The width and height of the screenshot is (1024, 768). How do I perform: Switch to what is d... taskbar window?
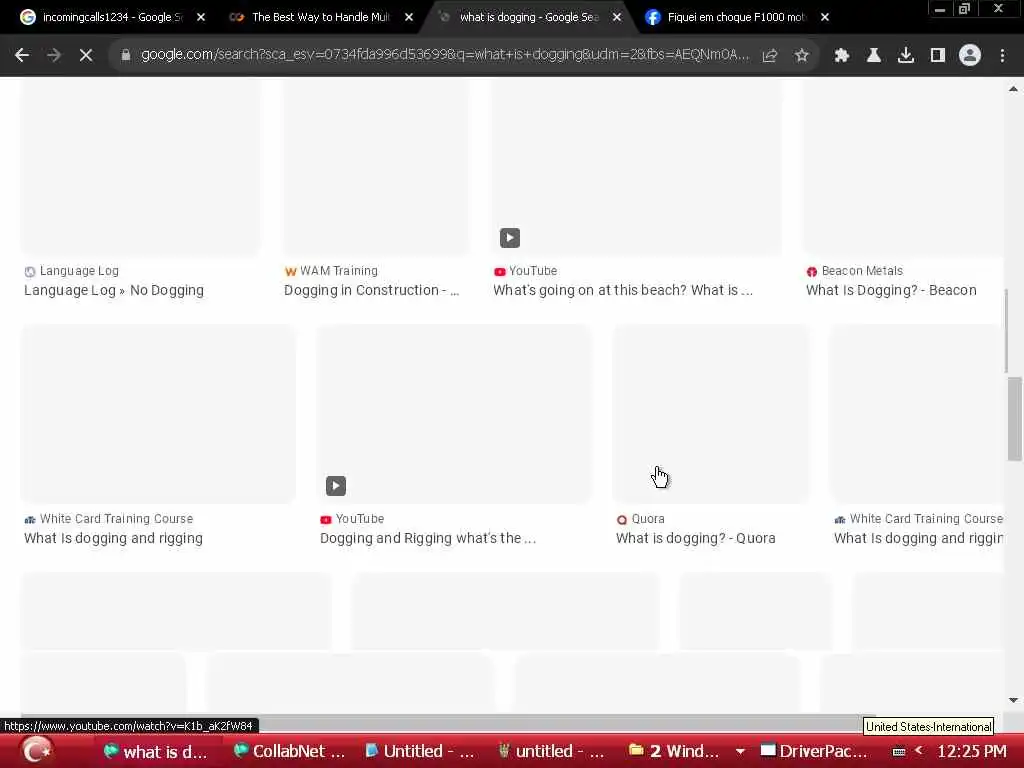point(155,752)
